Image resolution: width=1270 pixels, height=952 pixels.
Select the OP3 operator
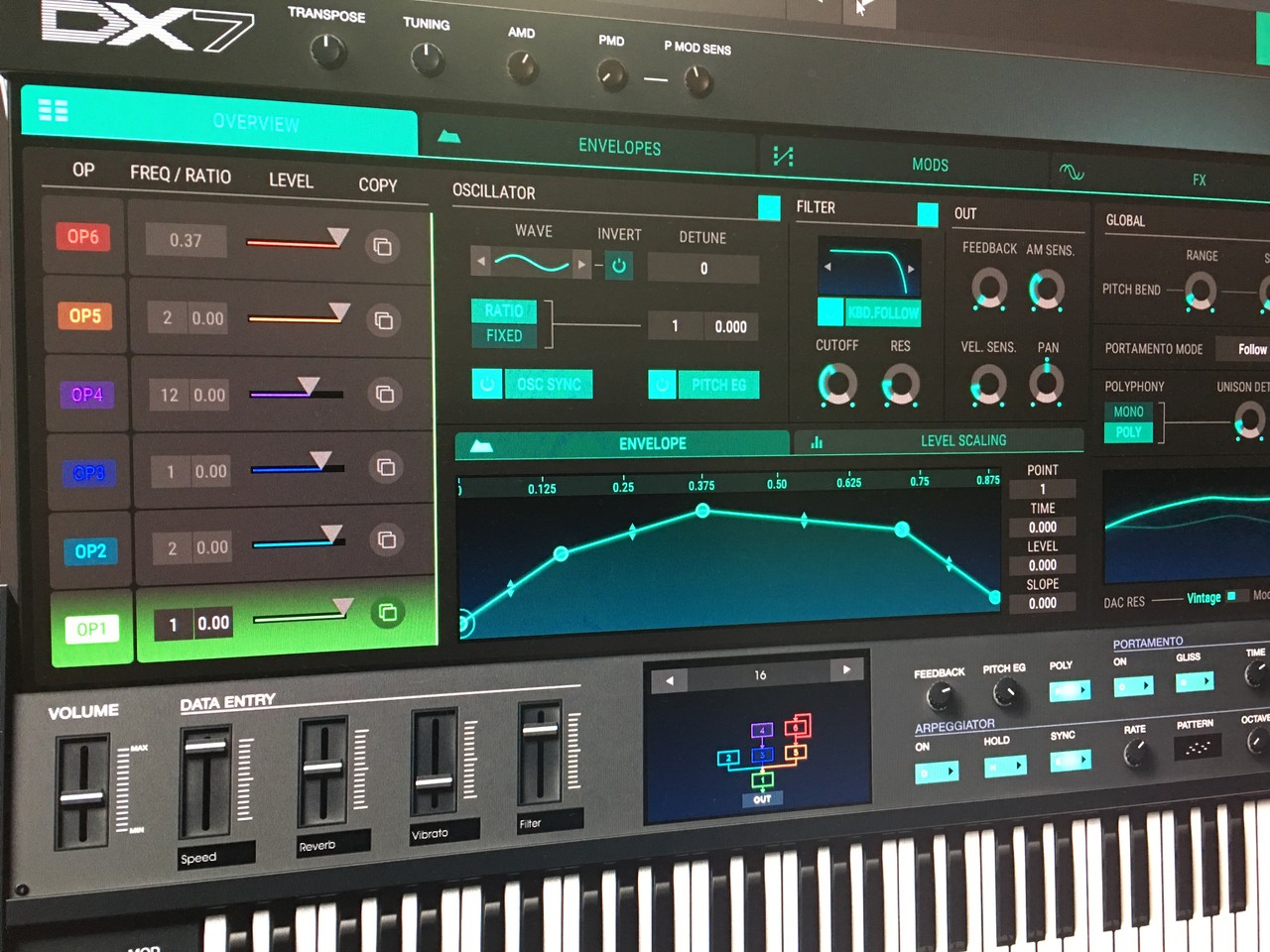(x=89, y=473)
